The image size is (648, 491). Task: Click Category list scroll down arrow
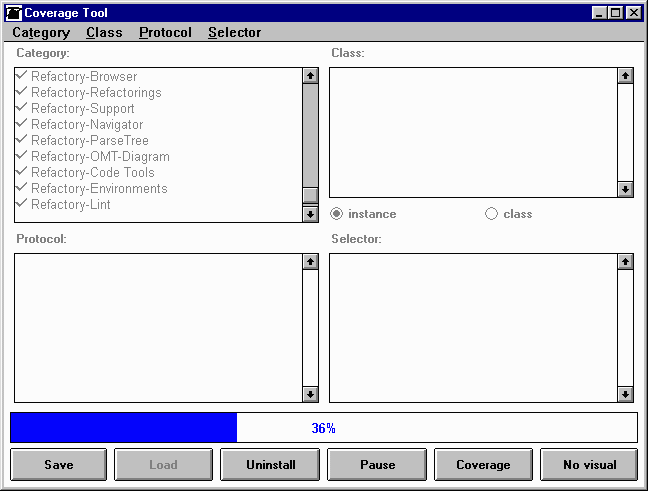[x=310, y=214]
